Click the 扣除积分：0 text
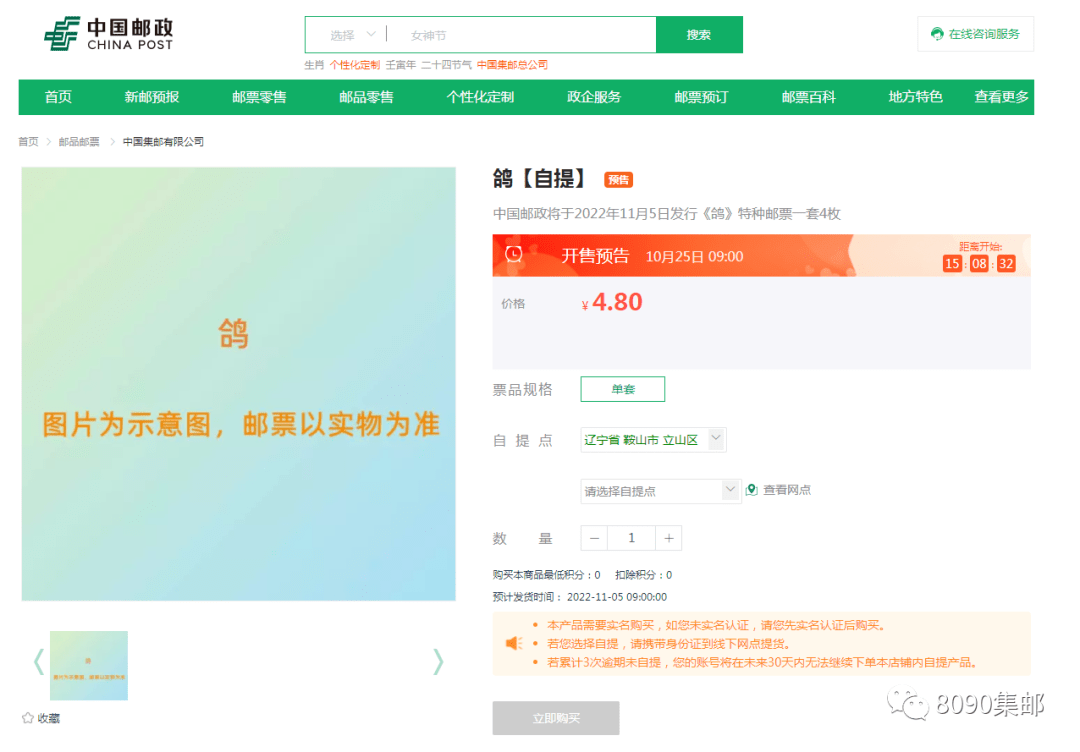Image resolution: width=1080 pixels, height=752 pixels. click(x=643, y=575)
